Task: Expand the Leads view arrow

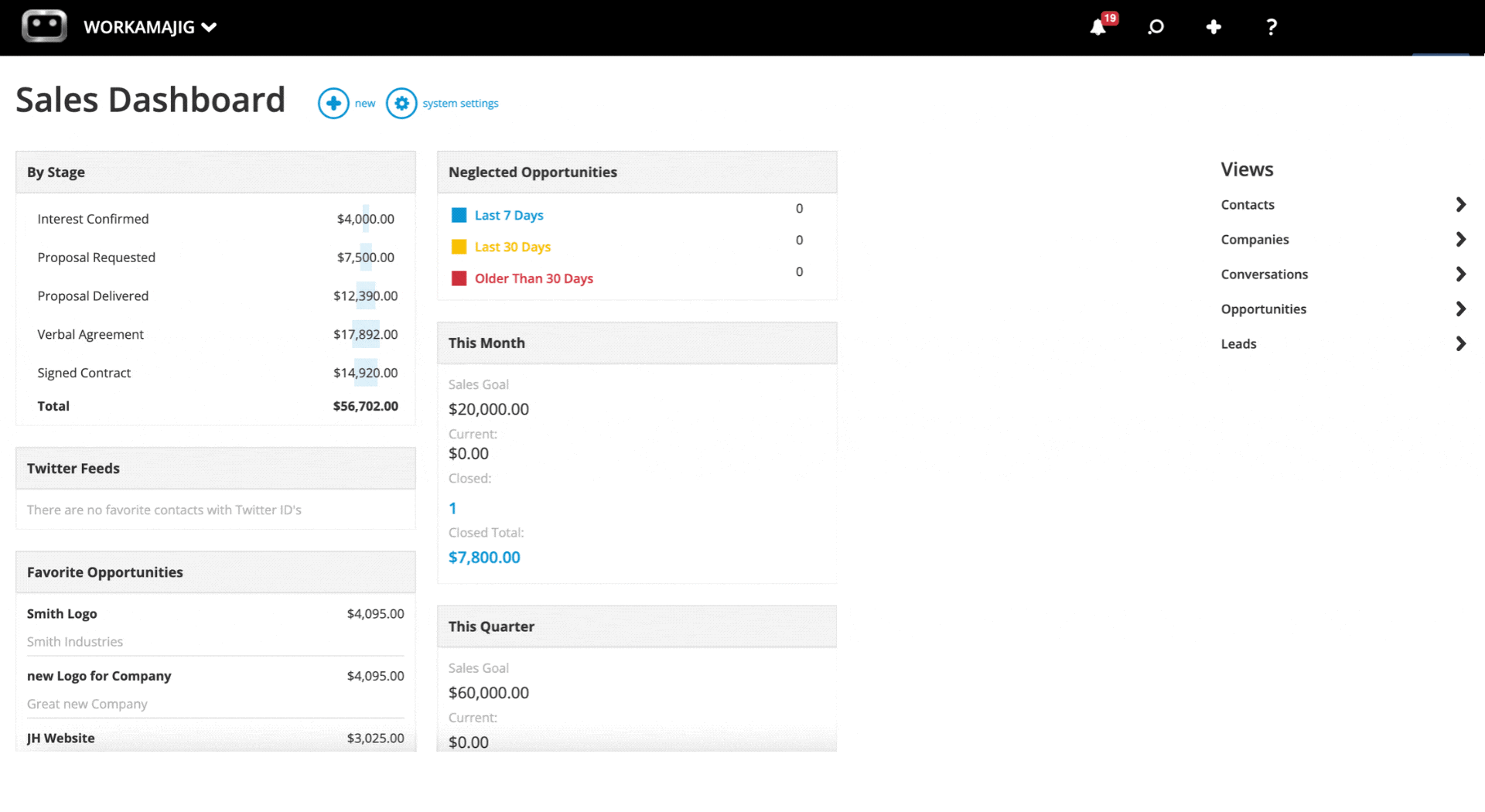Action: [x=1460, y=343]
